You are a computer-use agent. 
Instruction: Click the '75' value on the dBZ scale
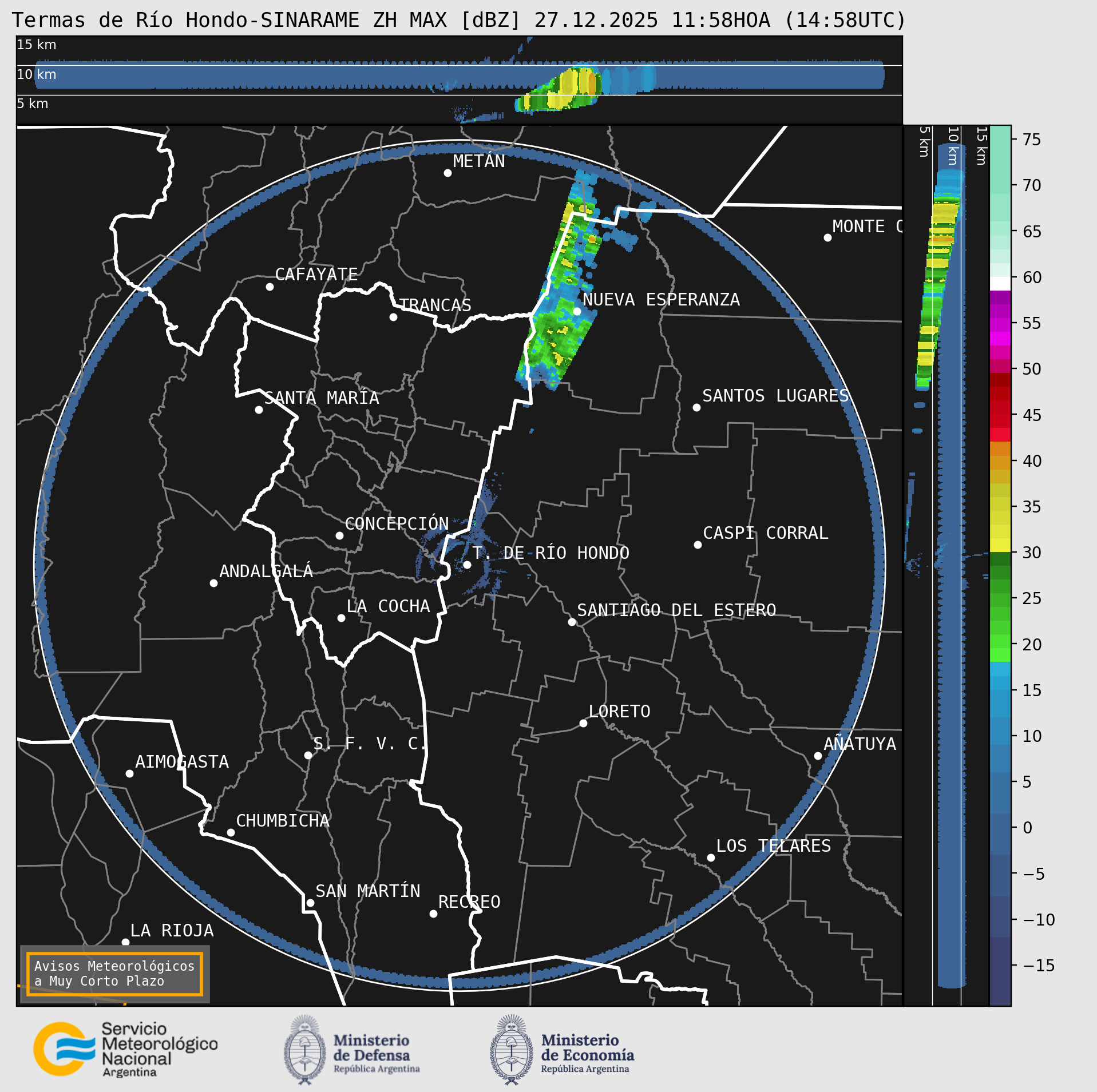(x=1032, y=140)
